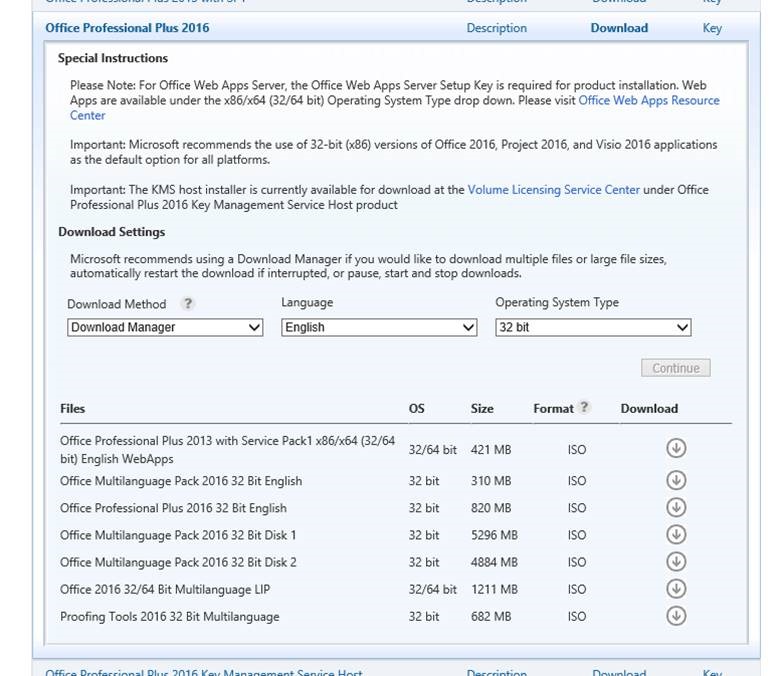Open Download tab for Office Professional Plus 2016
Viewport: 779px width, 676px height.
(x=619, y=28)
